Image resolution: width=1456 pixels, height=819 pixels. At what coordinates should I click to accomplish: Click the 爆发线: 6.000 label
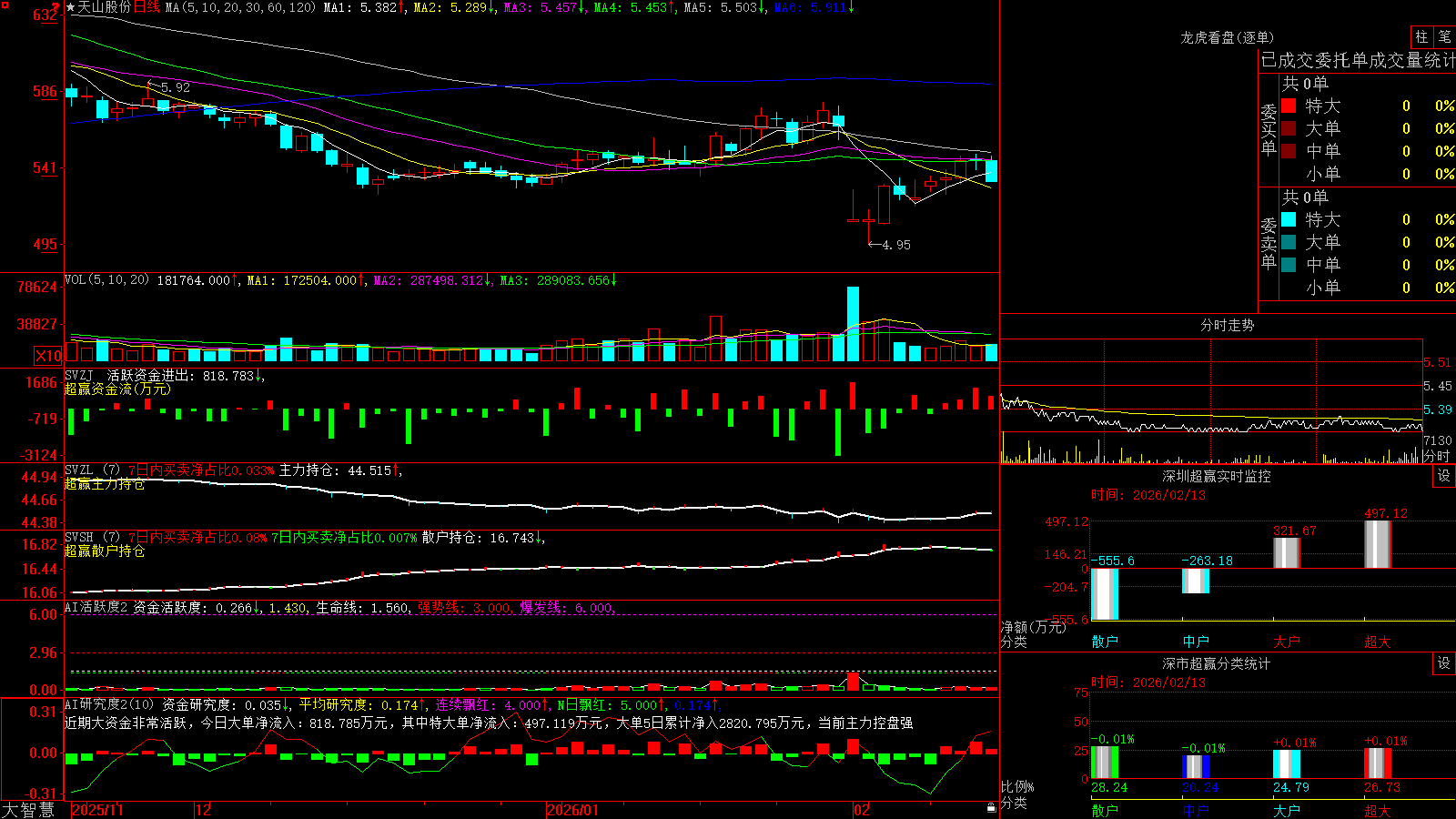566,607
